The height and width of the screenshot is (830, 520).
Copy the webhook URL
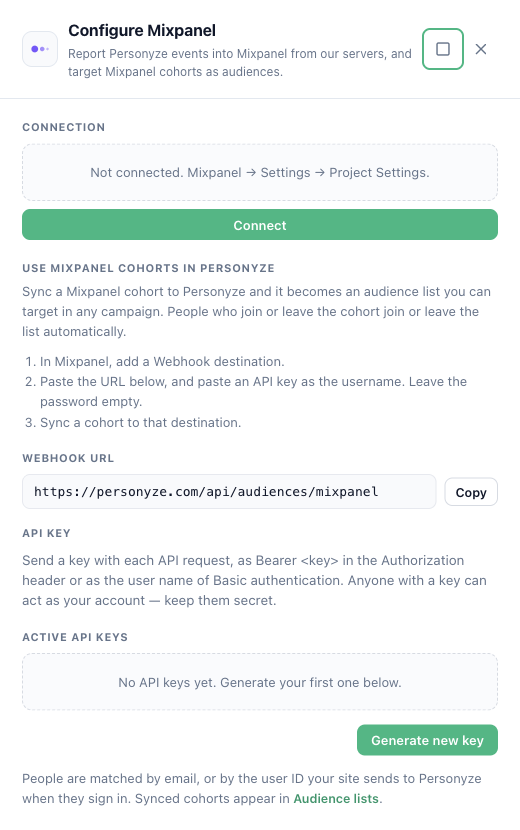pyautogui.click(x=471, y=492)
